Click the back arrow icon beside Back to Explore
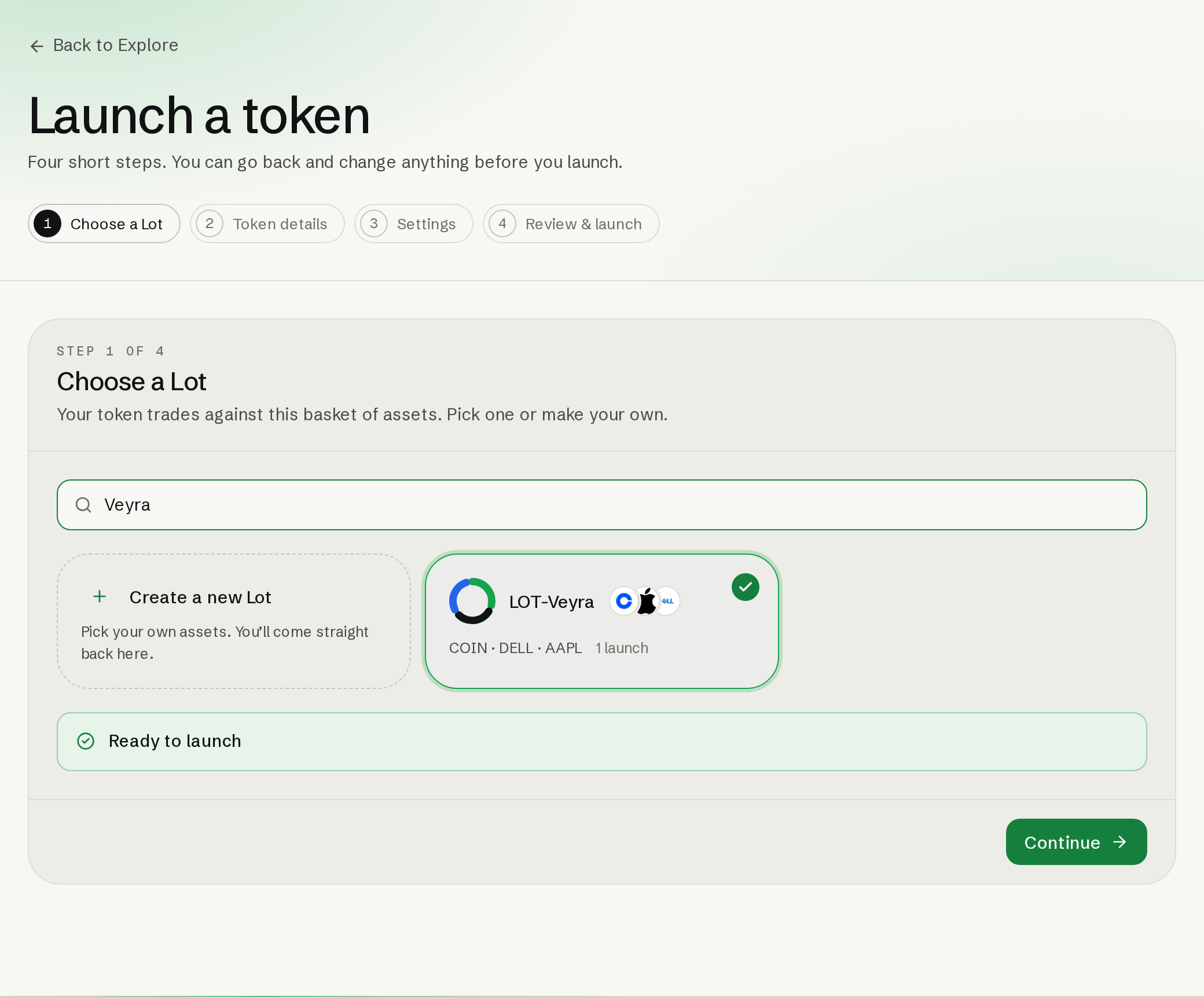This screenshot has width=1204, height=997. (x=37, y=46)
